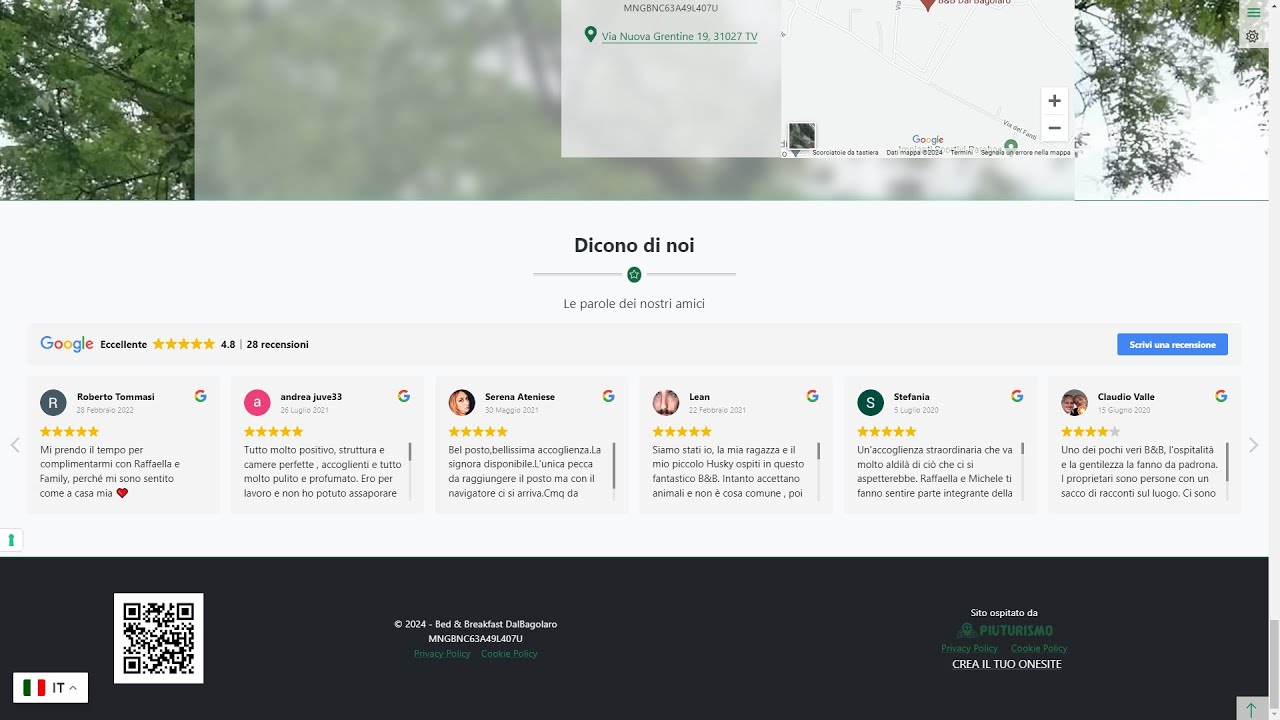
Task: Show previous reviews with left arrow
Action: point(14,445)
